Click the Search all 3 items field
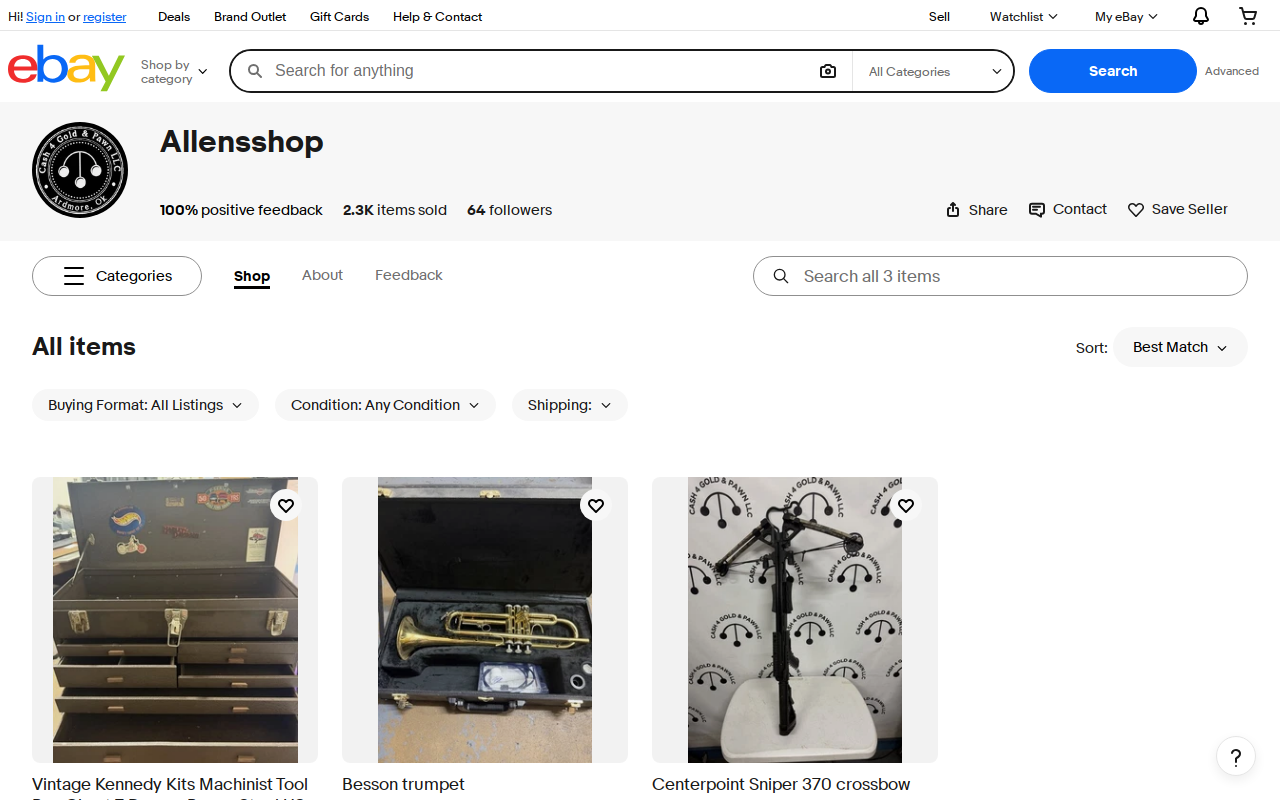 pos(1000,276)
